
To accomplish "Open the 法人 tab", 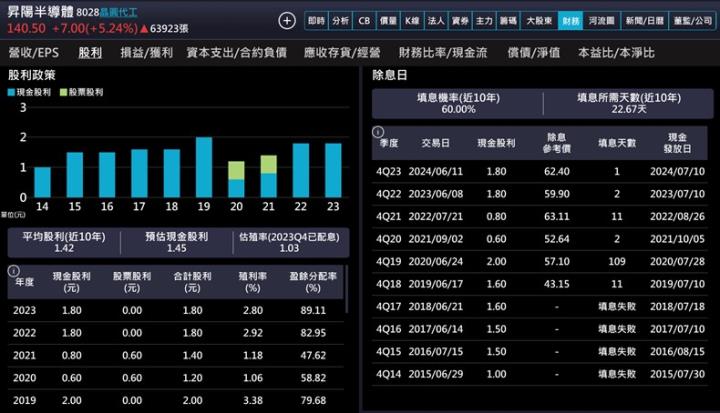I will pyautogui.click(x=436, y=21).
